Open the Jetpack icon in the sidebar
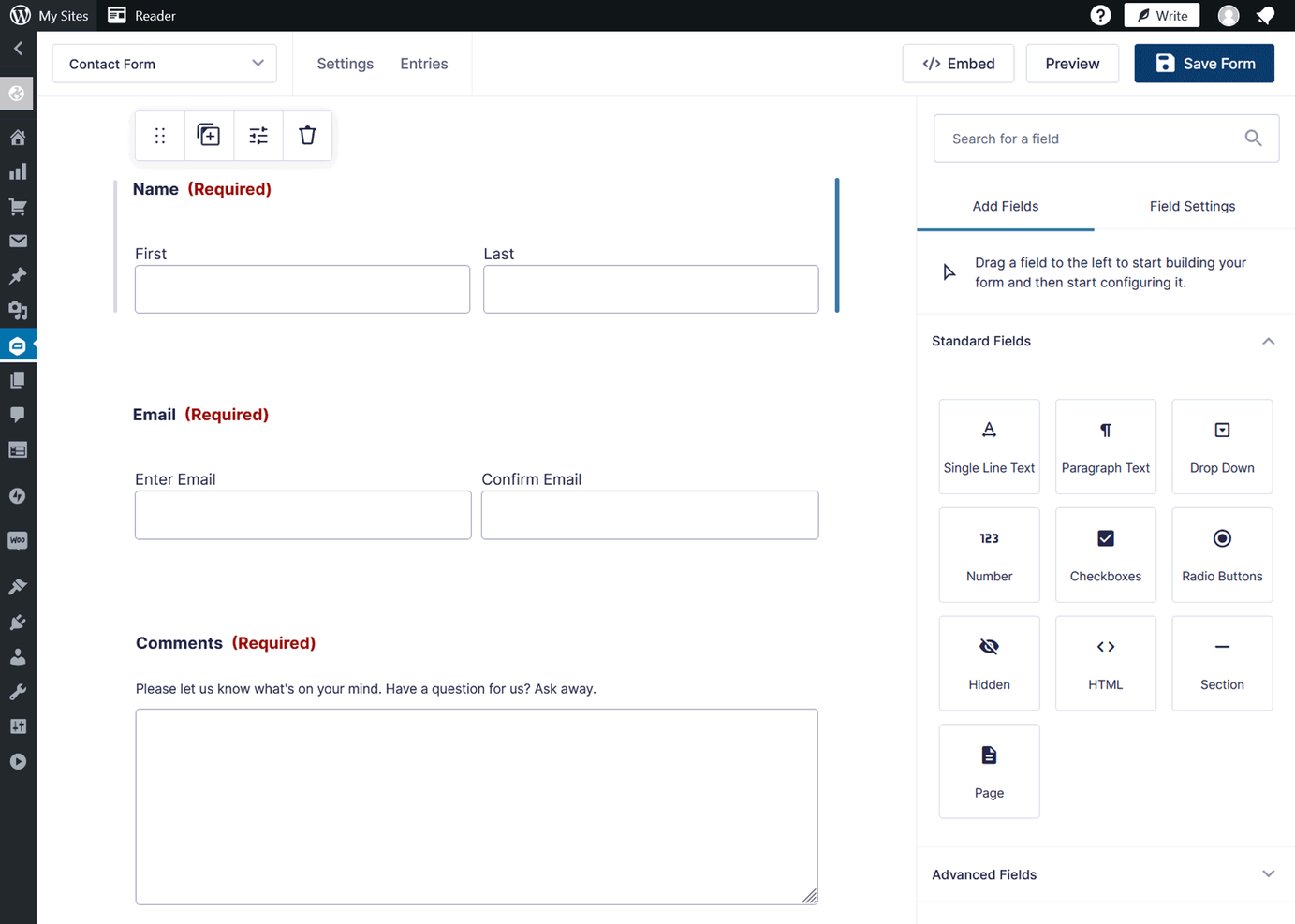Screen dimensions: 1295x924 (x=18, y=495)
